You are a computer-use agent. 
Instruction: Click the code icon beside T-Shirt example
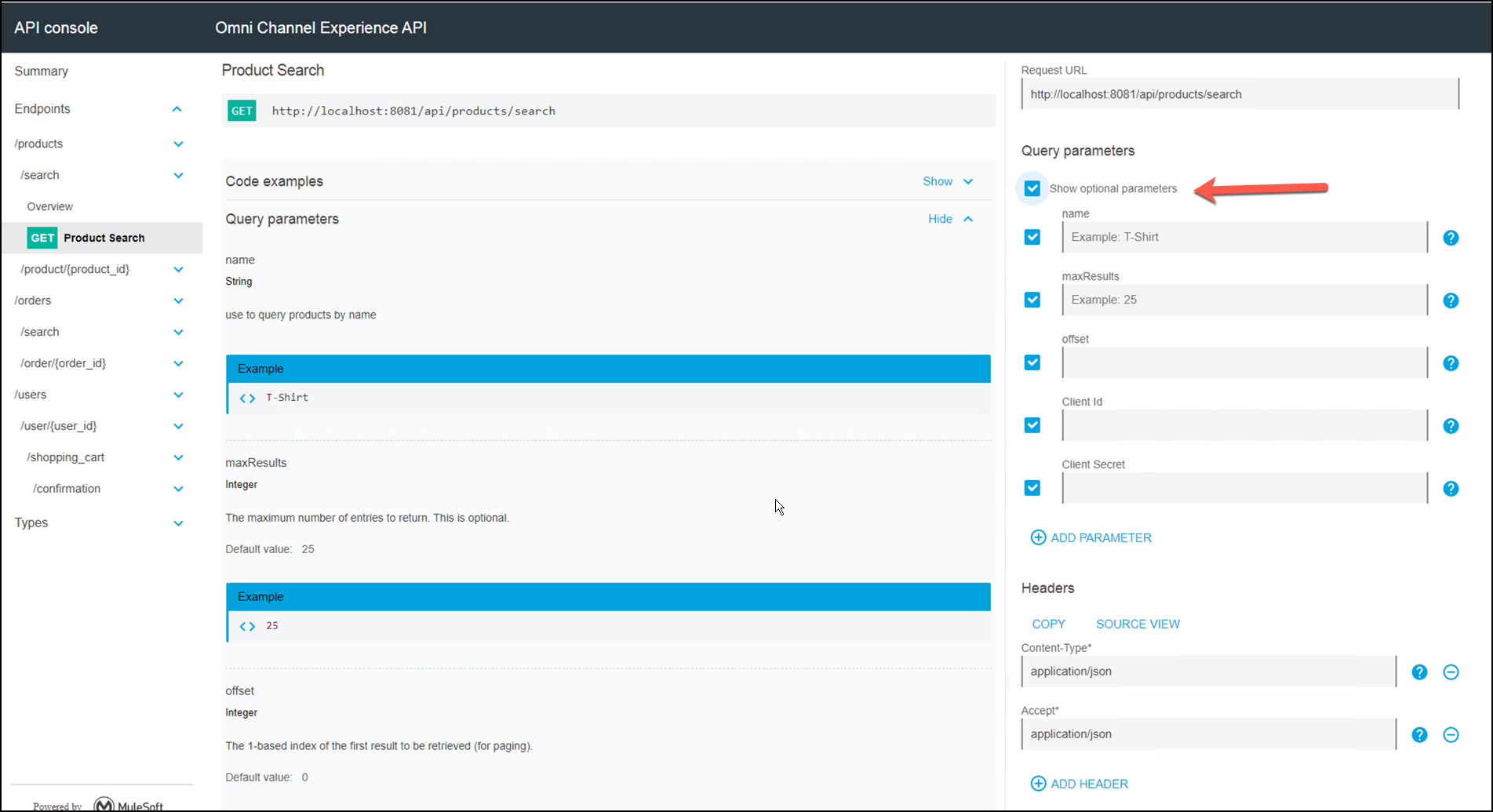pos(247,398)
